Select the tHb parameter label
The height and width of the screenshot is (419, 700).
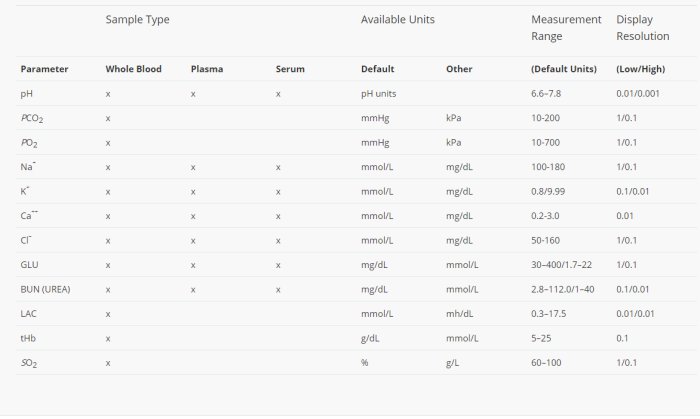click(x=28, y=338)
